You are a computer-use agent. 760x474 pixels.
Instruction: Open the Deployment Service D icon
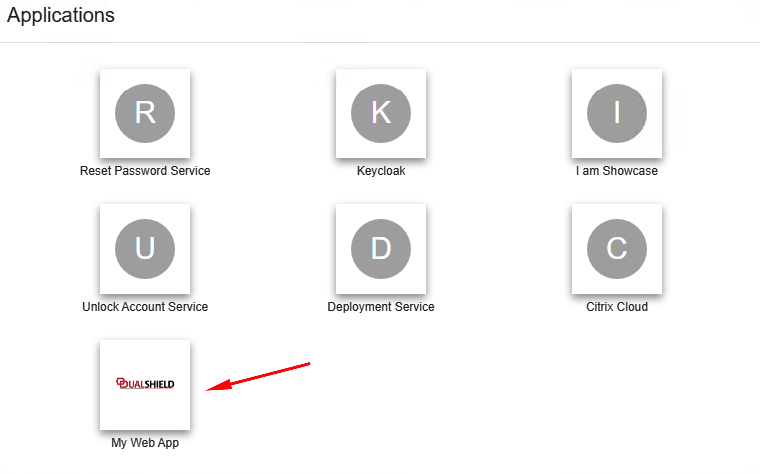tap(381, 249)
